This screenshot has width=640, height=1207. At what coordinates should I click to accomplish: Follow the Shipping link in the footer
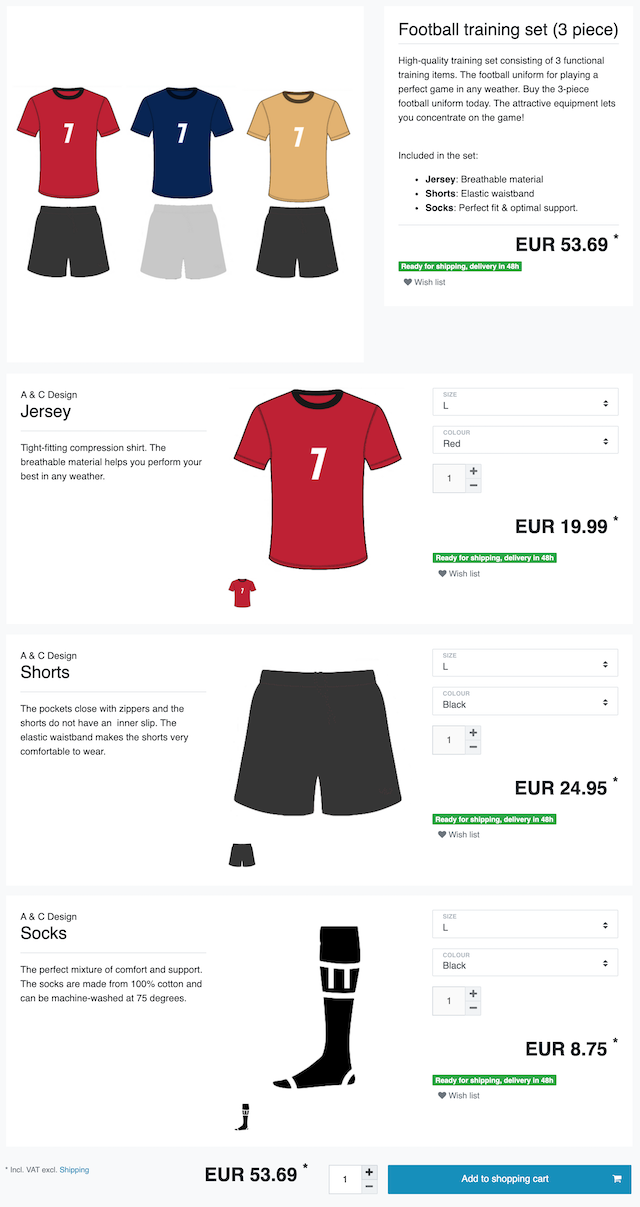[74, 1169]
